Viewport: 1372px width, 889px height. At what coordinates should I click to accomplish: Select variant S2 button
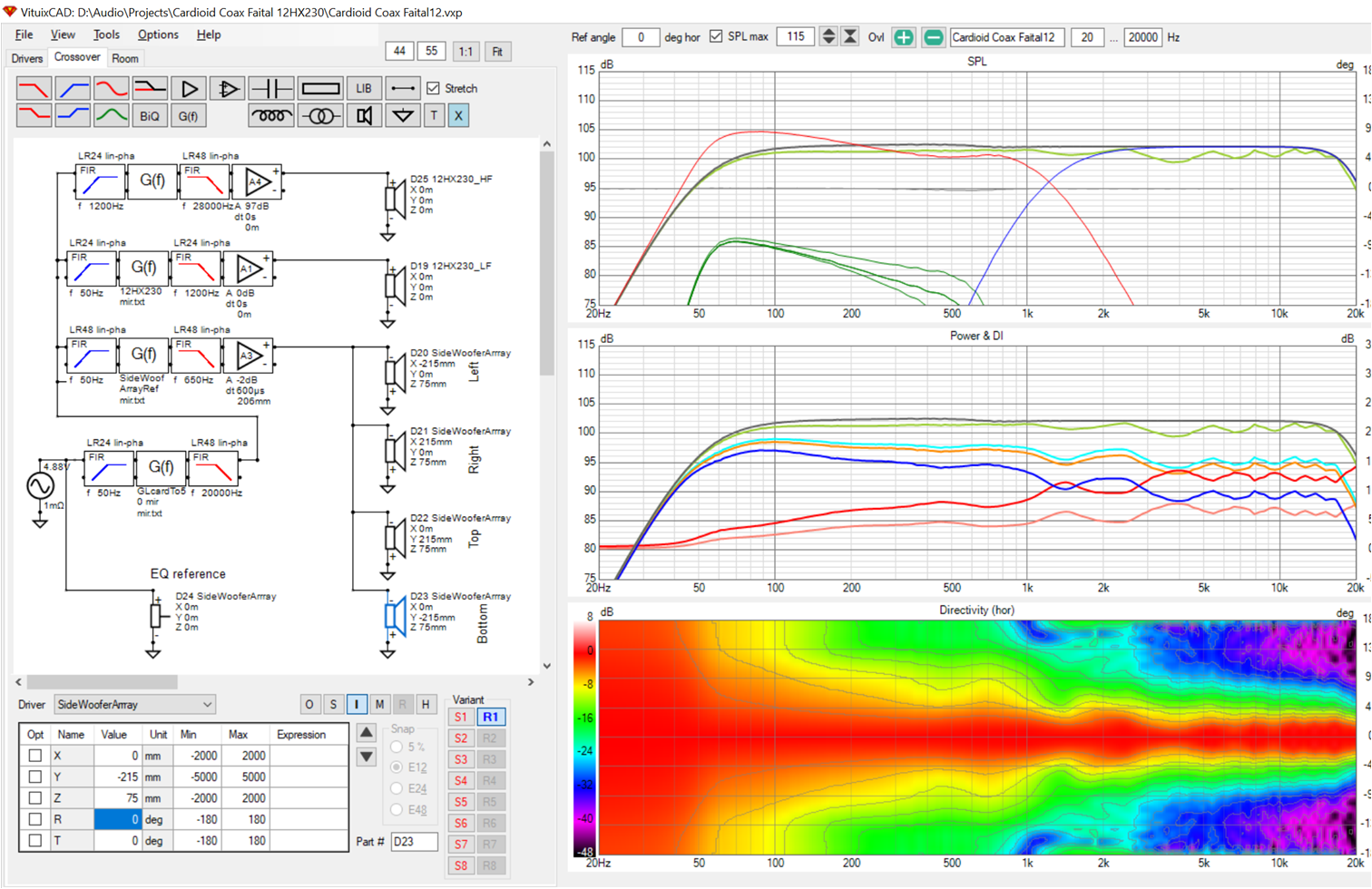pos(461,738)
